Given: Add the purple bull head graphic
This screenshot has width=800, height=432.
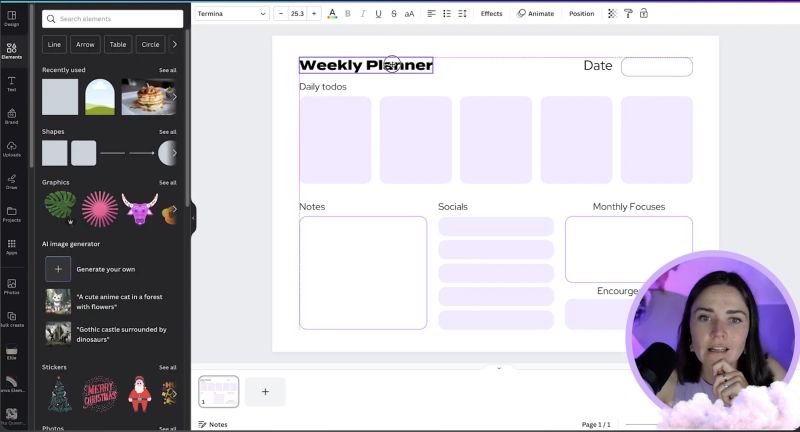Looking at the screenshot, I should point(139,209).
